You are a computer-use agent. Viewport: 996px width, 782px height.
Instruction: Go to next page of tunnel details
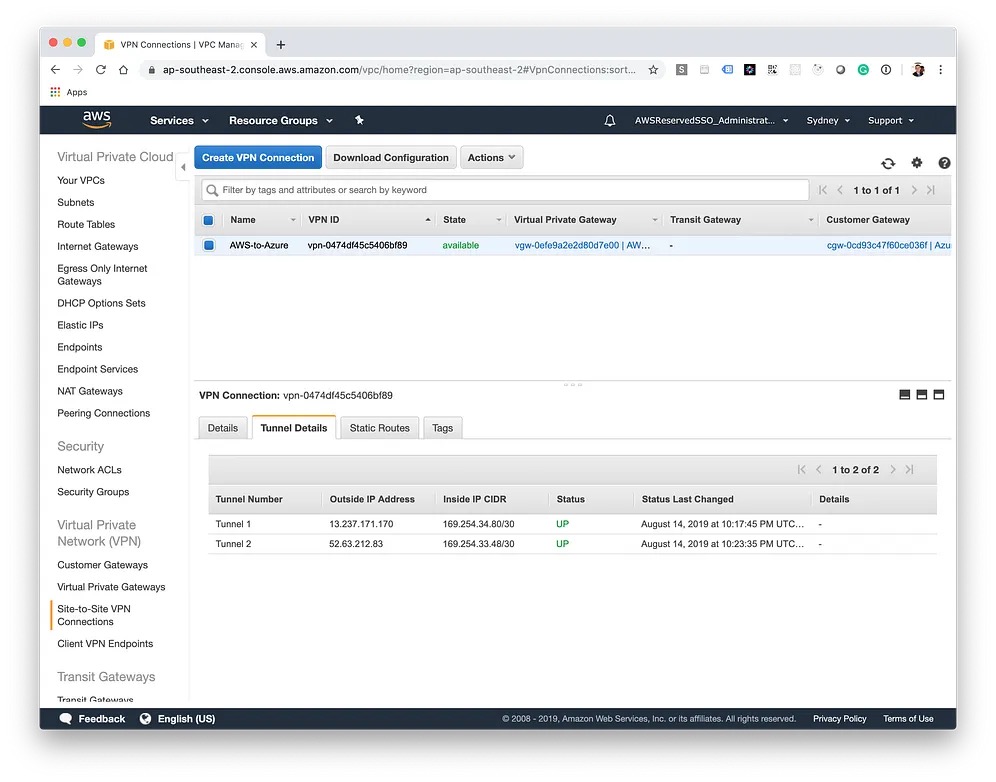pos(892,469)
